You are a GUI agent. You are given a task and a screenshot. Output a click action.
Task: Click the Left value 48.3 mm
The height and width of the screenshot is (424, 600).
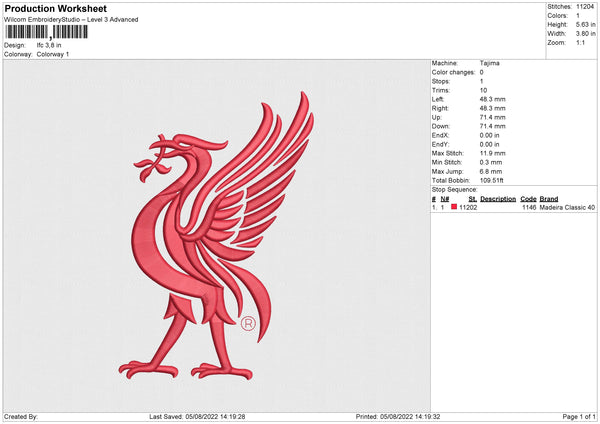click(x=492, y=99)
